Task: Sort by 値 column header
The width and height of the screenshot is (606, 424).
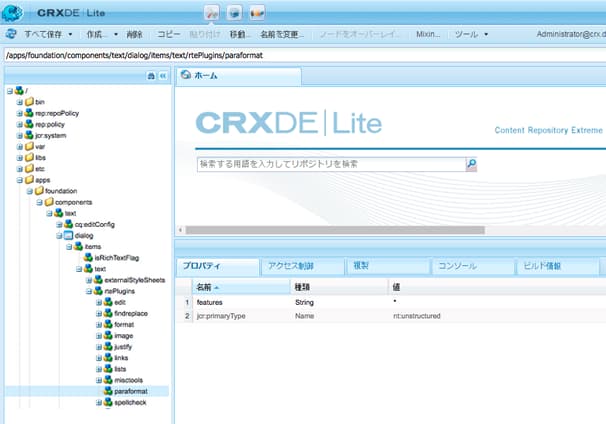Action: (497, 287)
